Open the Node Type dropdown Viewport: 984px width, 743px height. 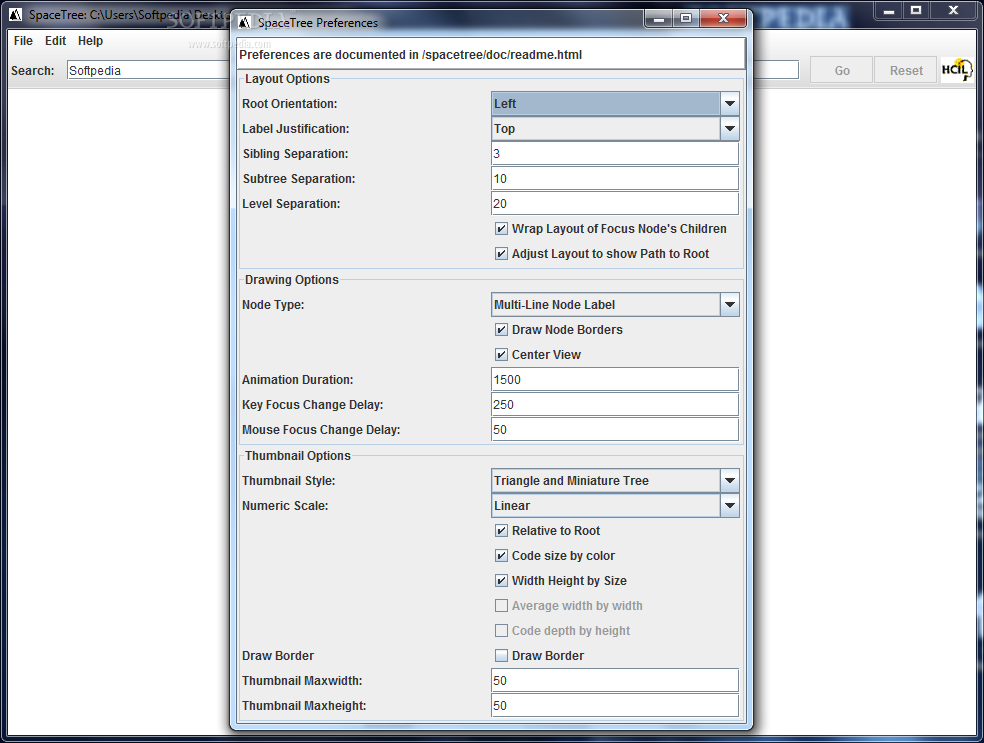click(x=729, y=305)
